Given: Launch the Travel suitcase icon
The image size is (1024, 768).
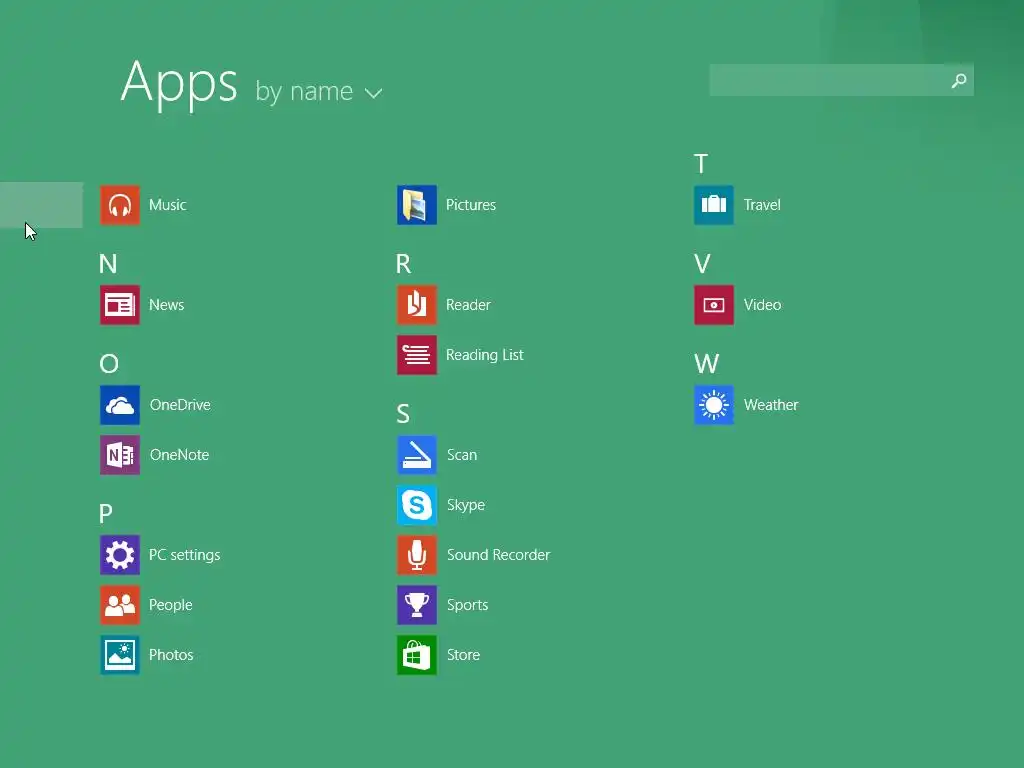Looking at the screenshot, I should pos(714,205).
